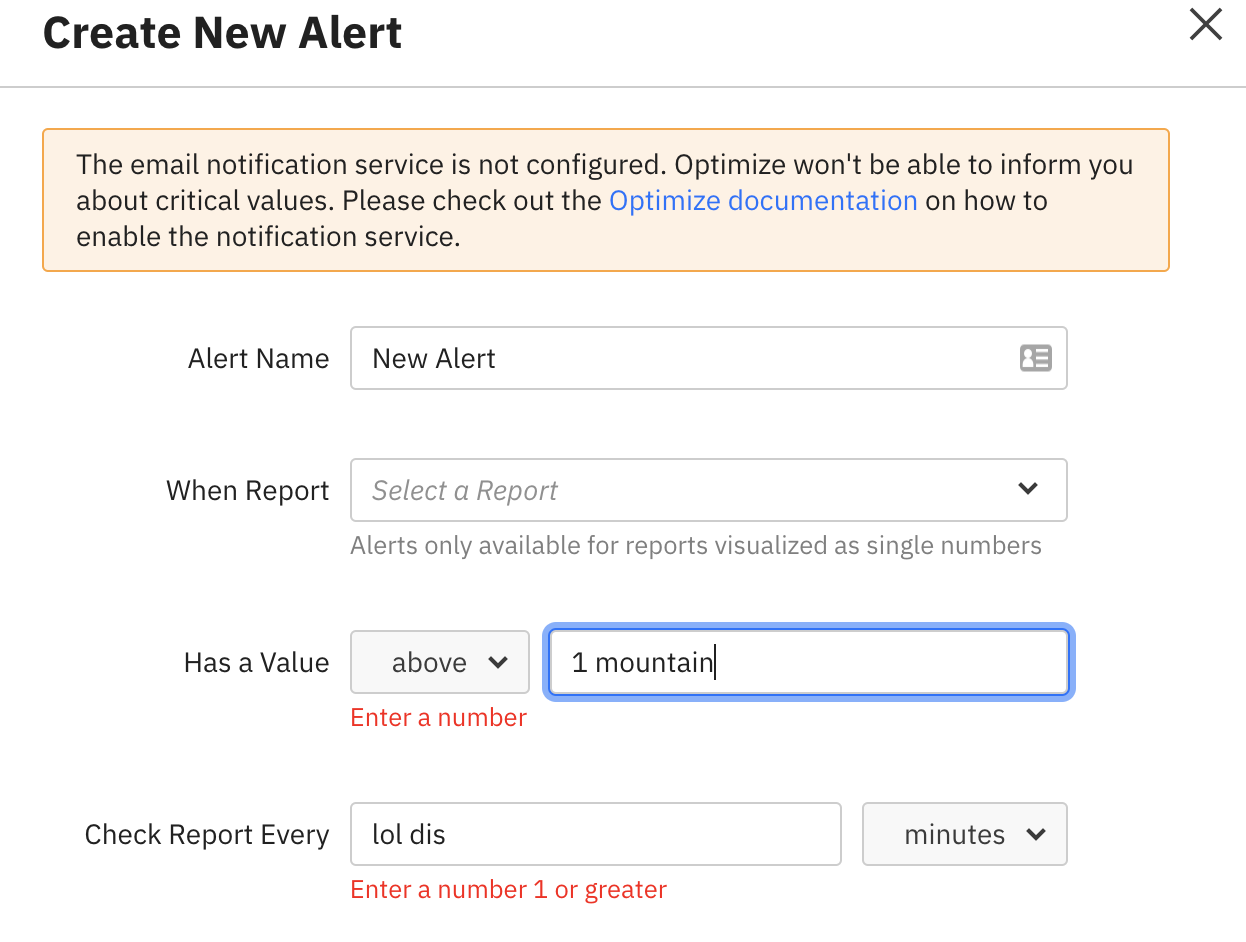Open the Select a Report dropdown

point(690,490)
